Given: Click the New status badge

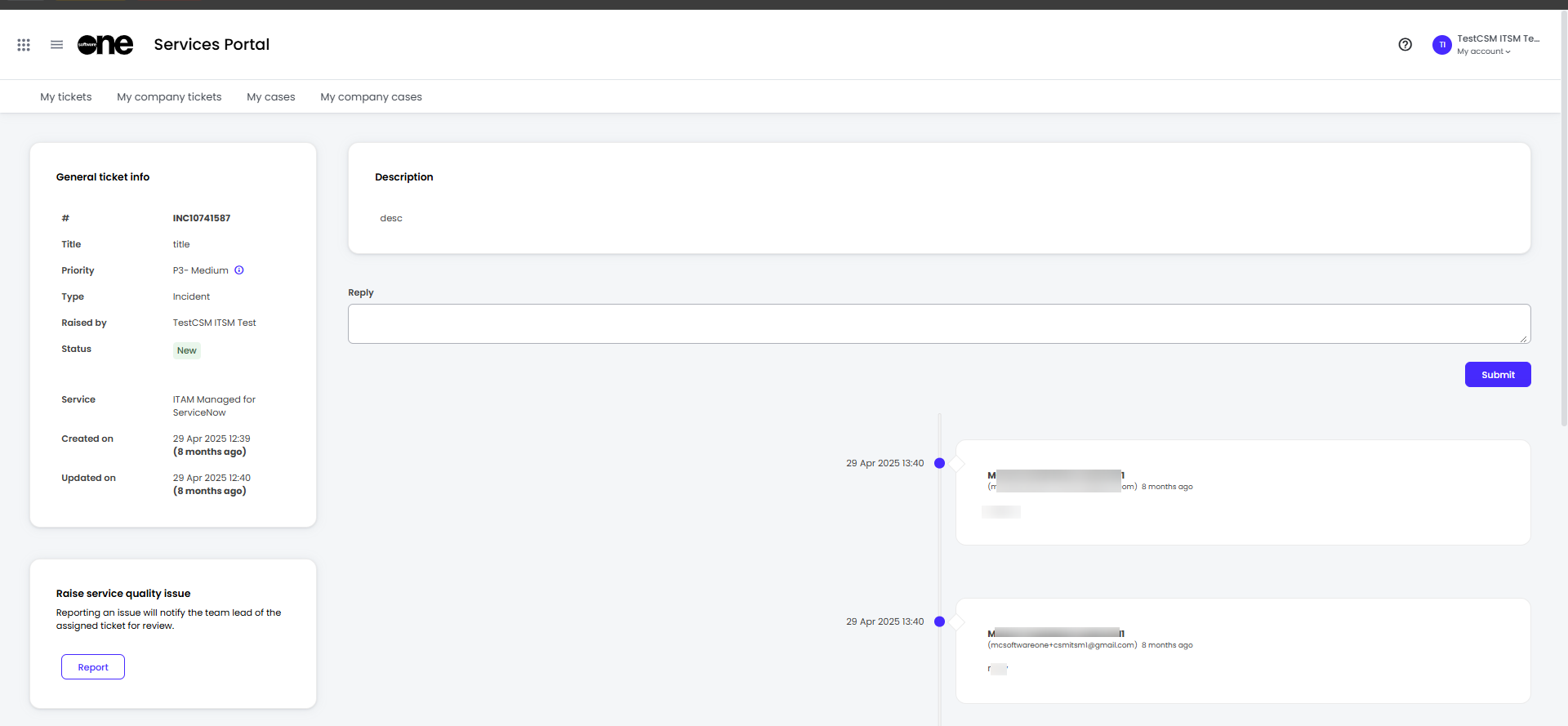Looking at the screenshot, I should coord(187,351).
